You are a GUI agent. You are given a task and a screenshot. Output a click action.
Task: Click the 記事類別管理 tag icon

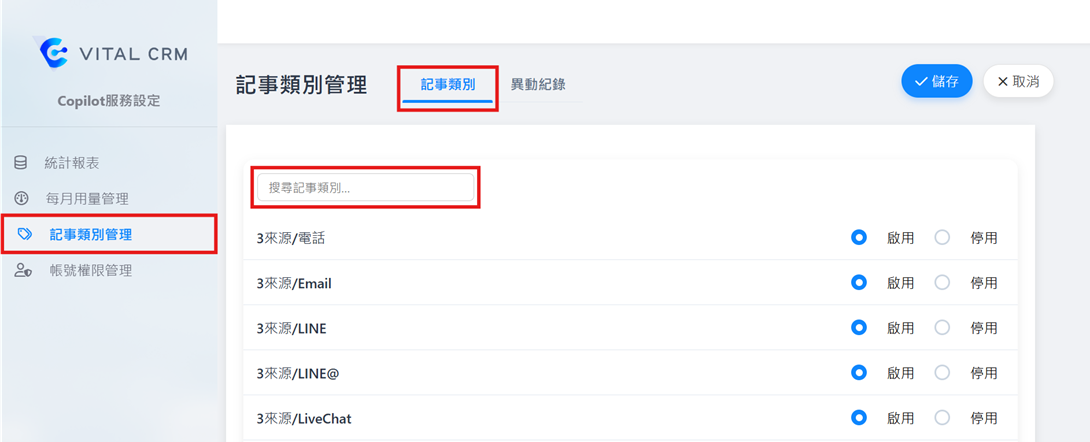(x=25, y=235)
